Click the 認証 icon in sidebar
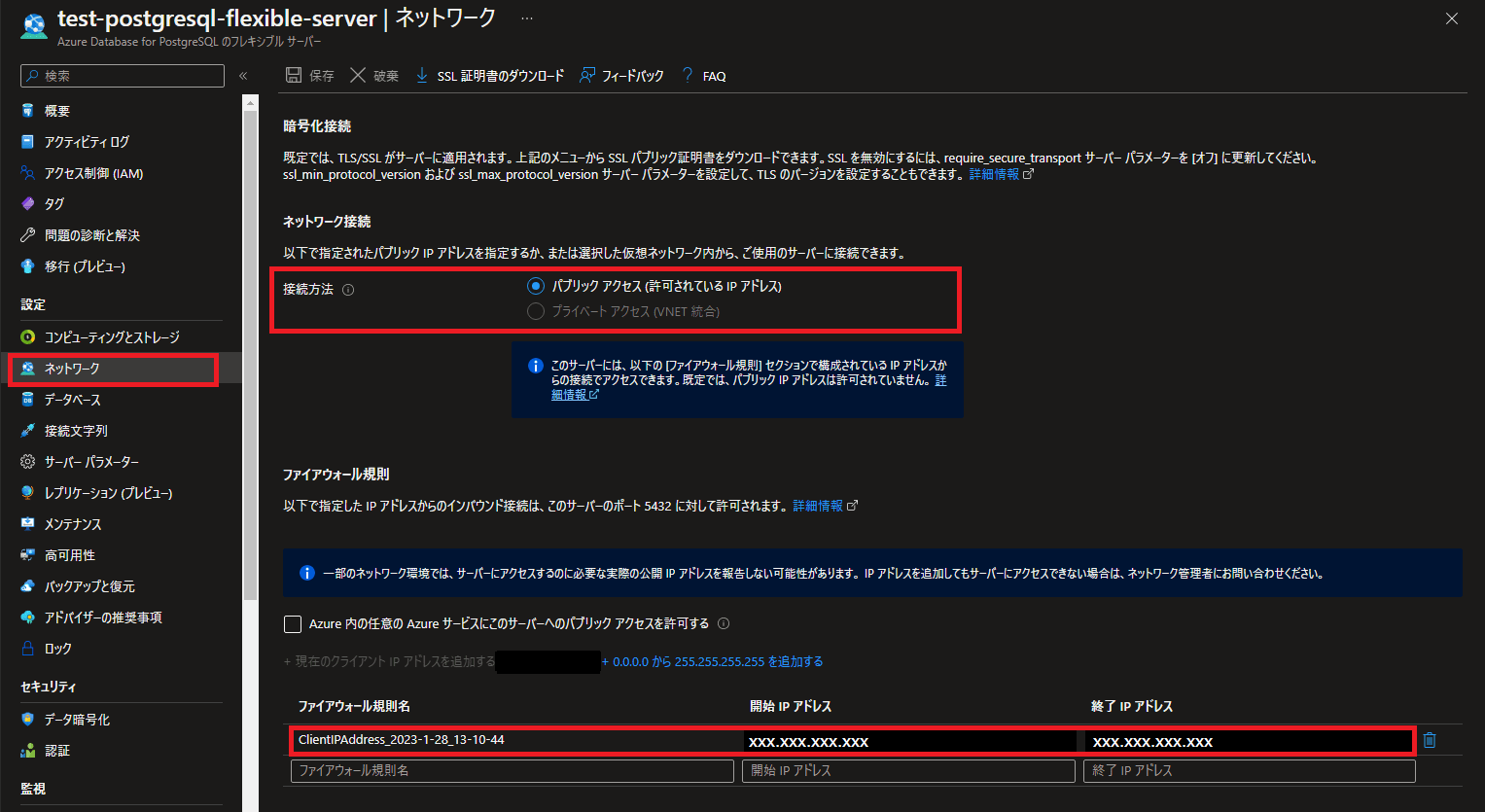 (27, 751)
